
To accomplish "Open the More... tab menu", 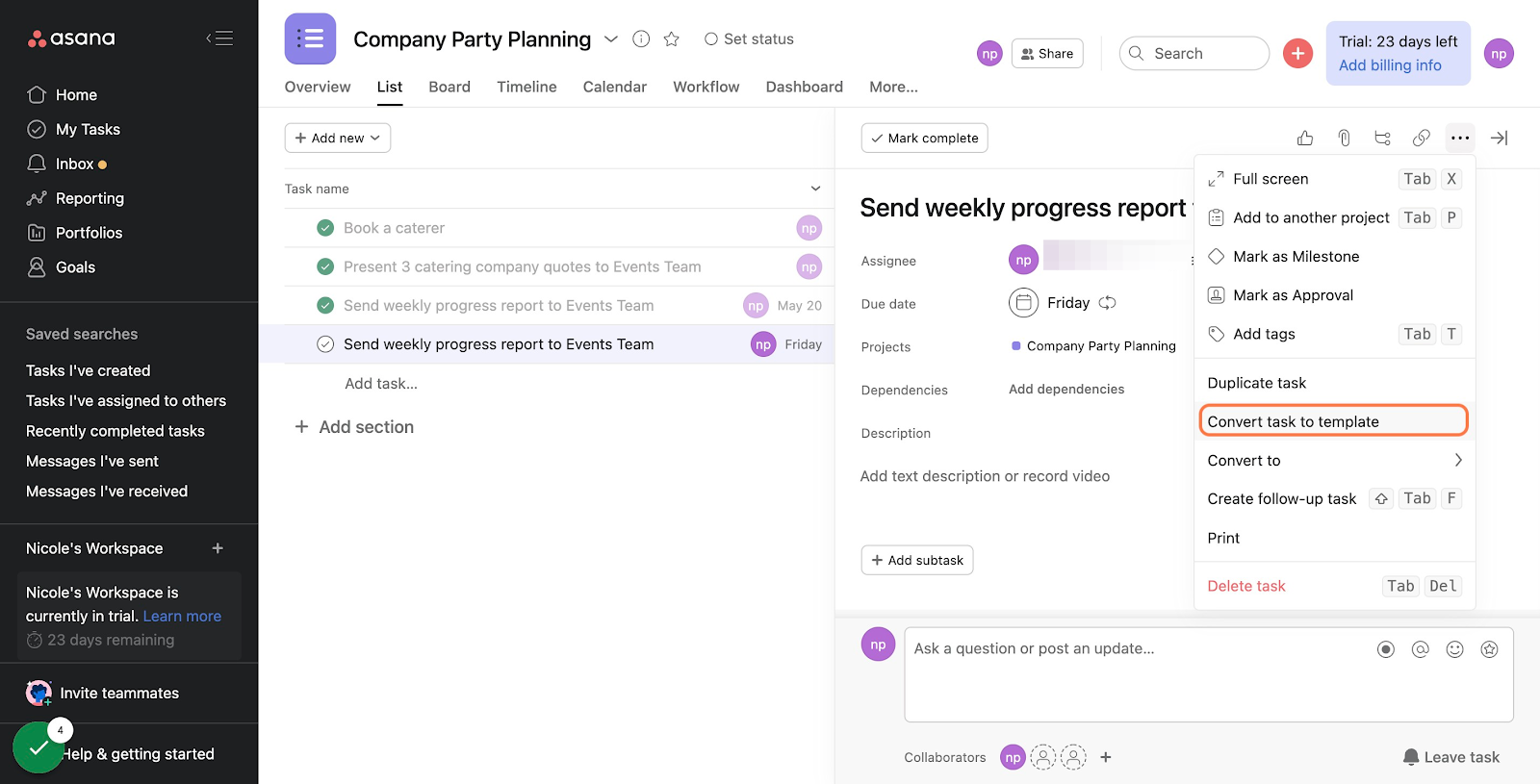I will click(x=893, y=87).
